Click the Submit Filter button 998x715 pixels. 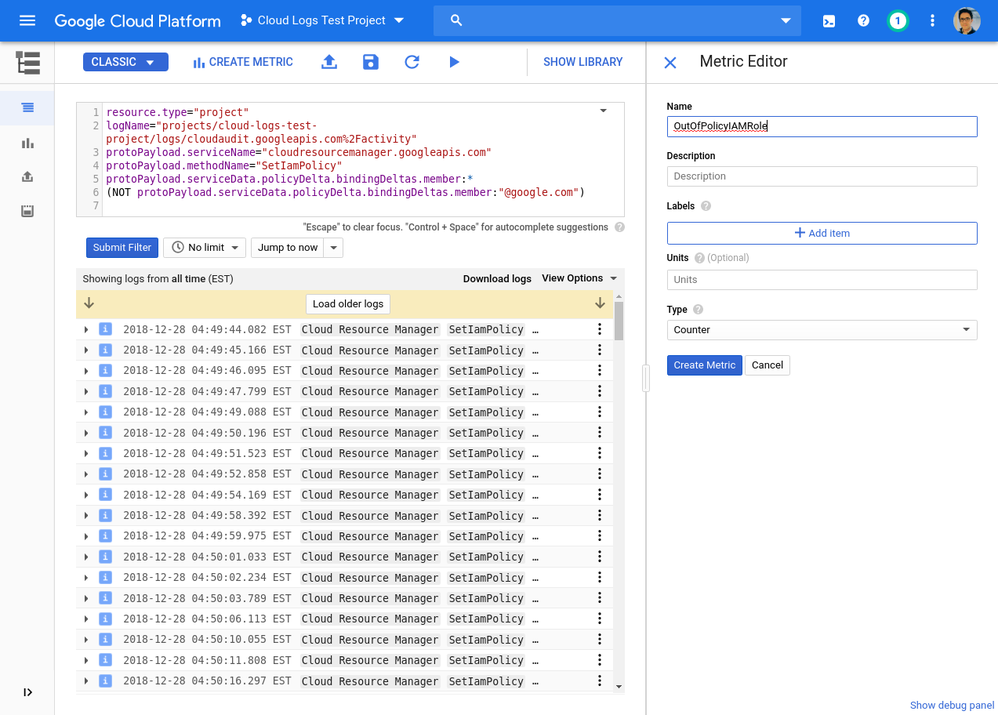coord(122,248)
